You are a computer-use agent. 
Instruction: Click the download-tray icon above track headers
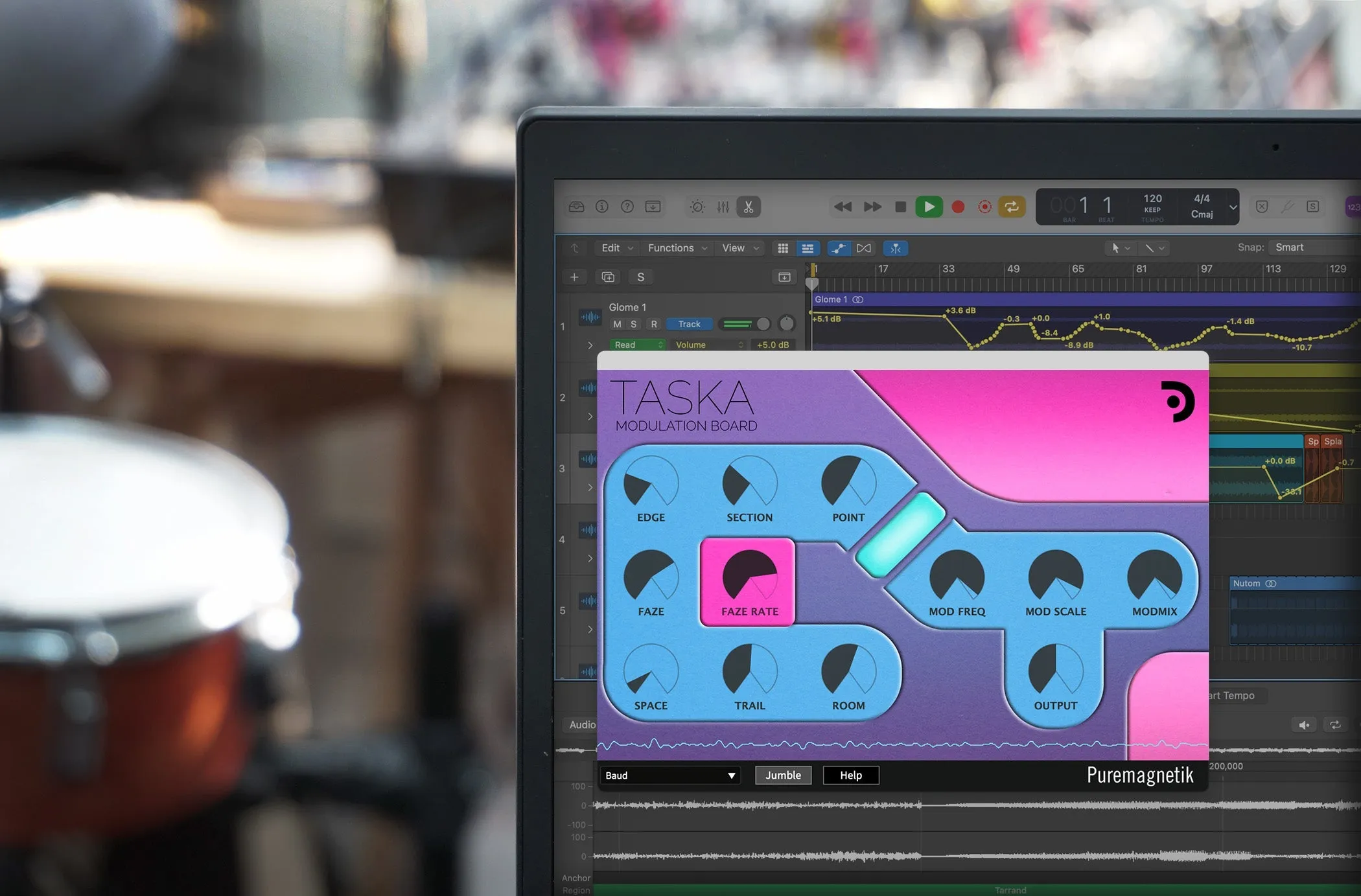tap(784, 277)
